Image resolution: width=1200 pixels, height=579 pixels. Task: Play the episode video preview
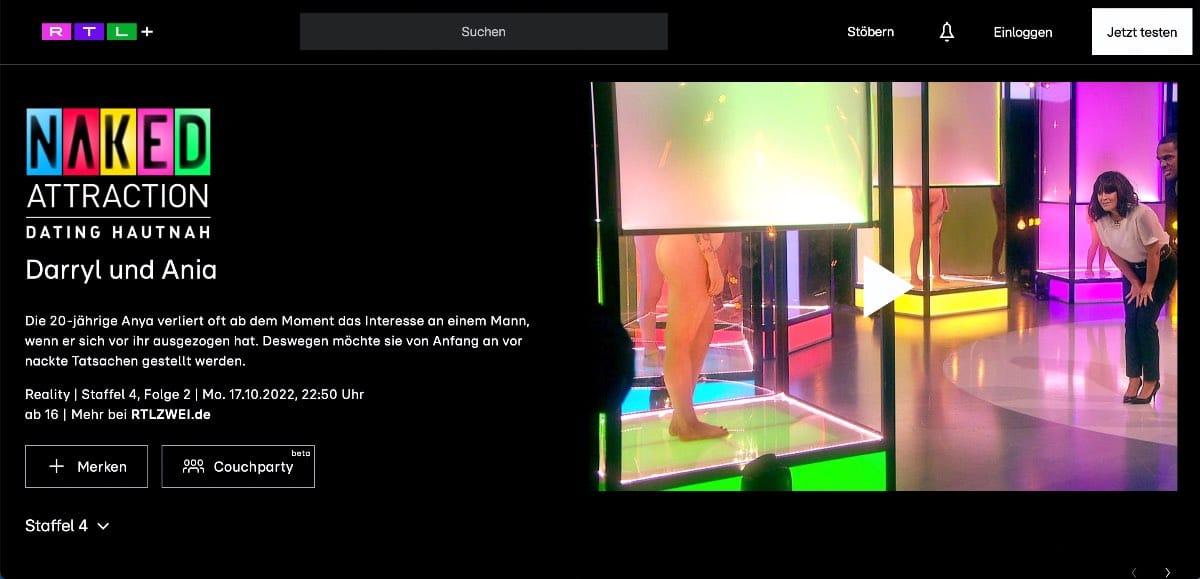tap(887, 286)
